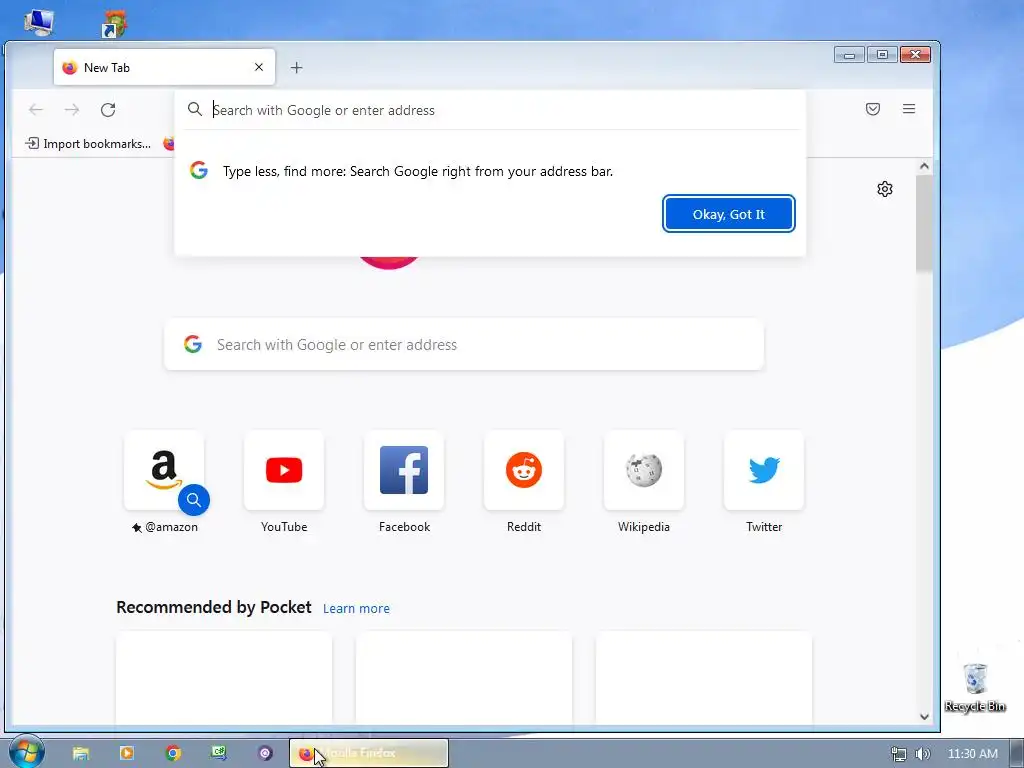This screenshot has height=768, width=1024.
Task: Go back one page
Action: click(x=36, y=110)
